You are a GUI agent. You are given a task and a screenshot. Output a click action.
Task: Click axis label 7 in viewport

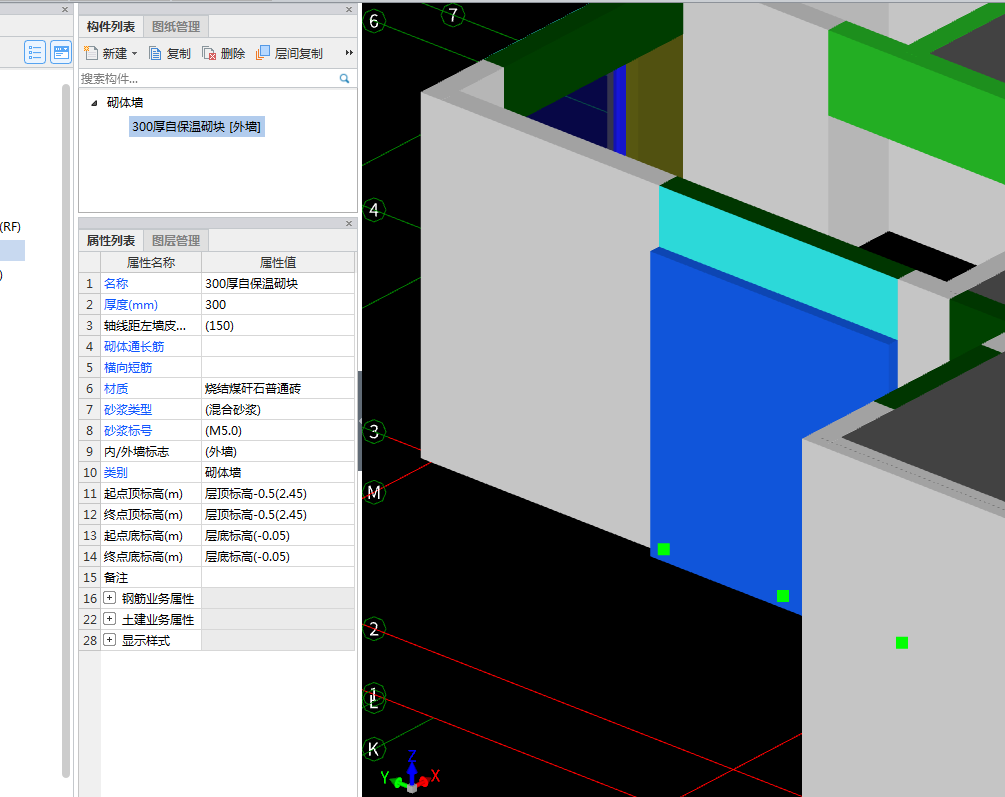453,15
